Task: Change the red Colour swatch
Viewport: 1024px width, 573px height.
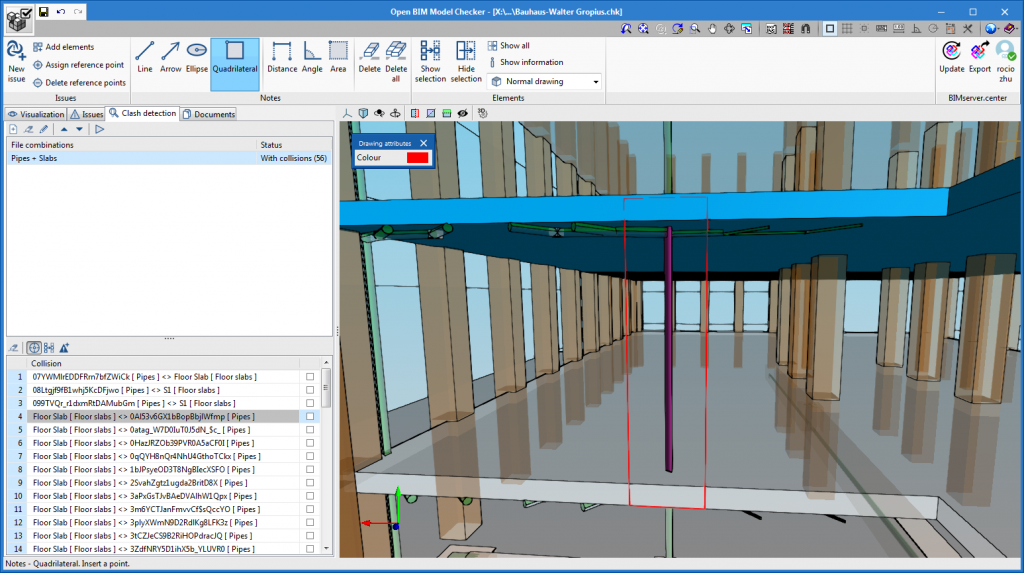Action: click(x=416, y=158)
